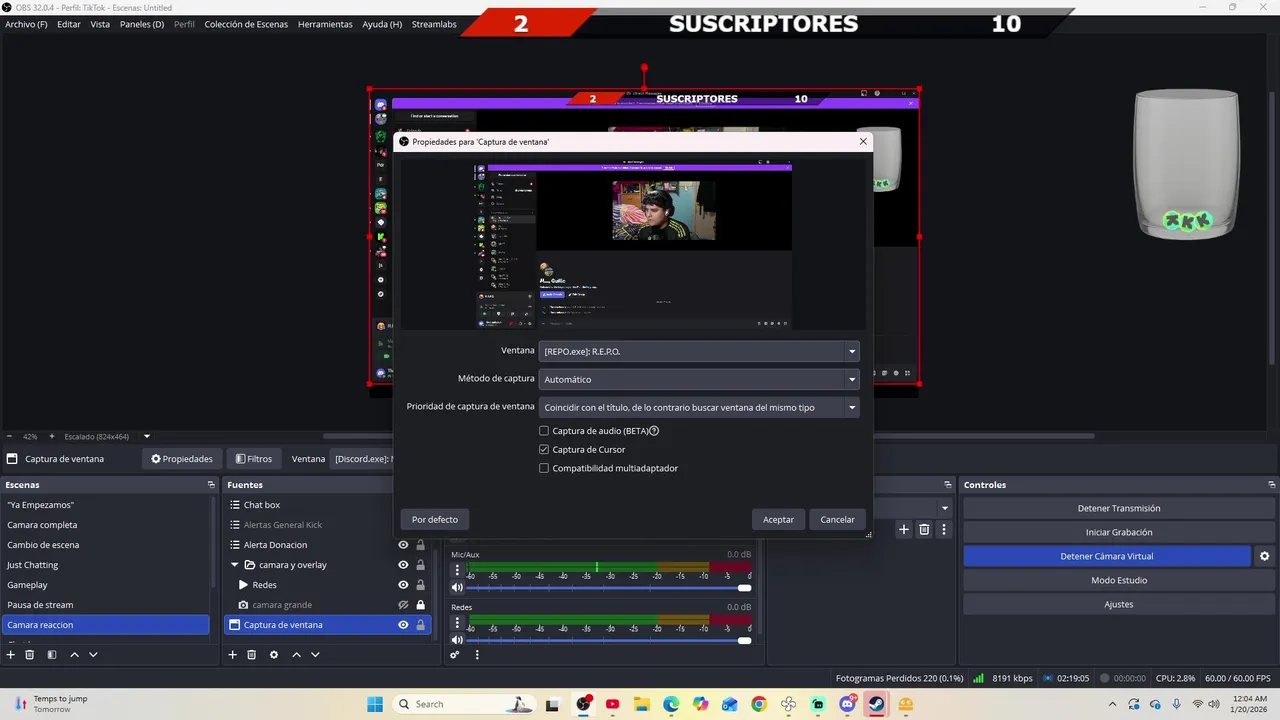
Task: Open Paneles menu
Action: pyautogui.click(x=142, y=24)
